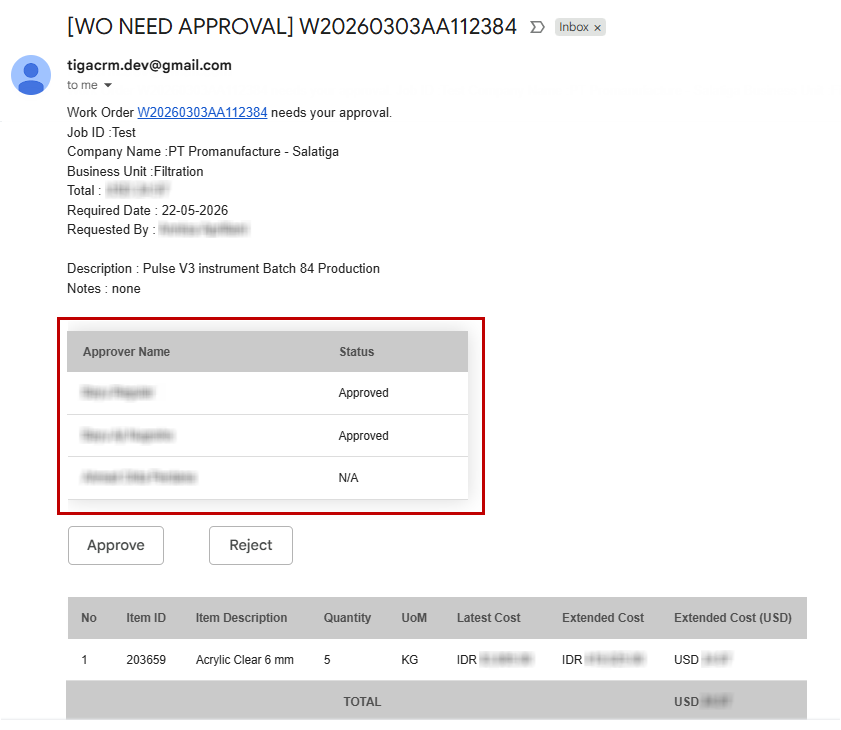Remove the Inbox label using its x

point(598,28)
